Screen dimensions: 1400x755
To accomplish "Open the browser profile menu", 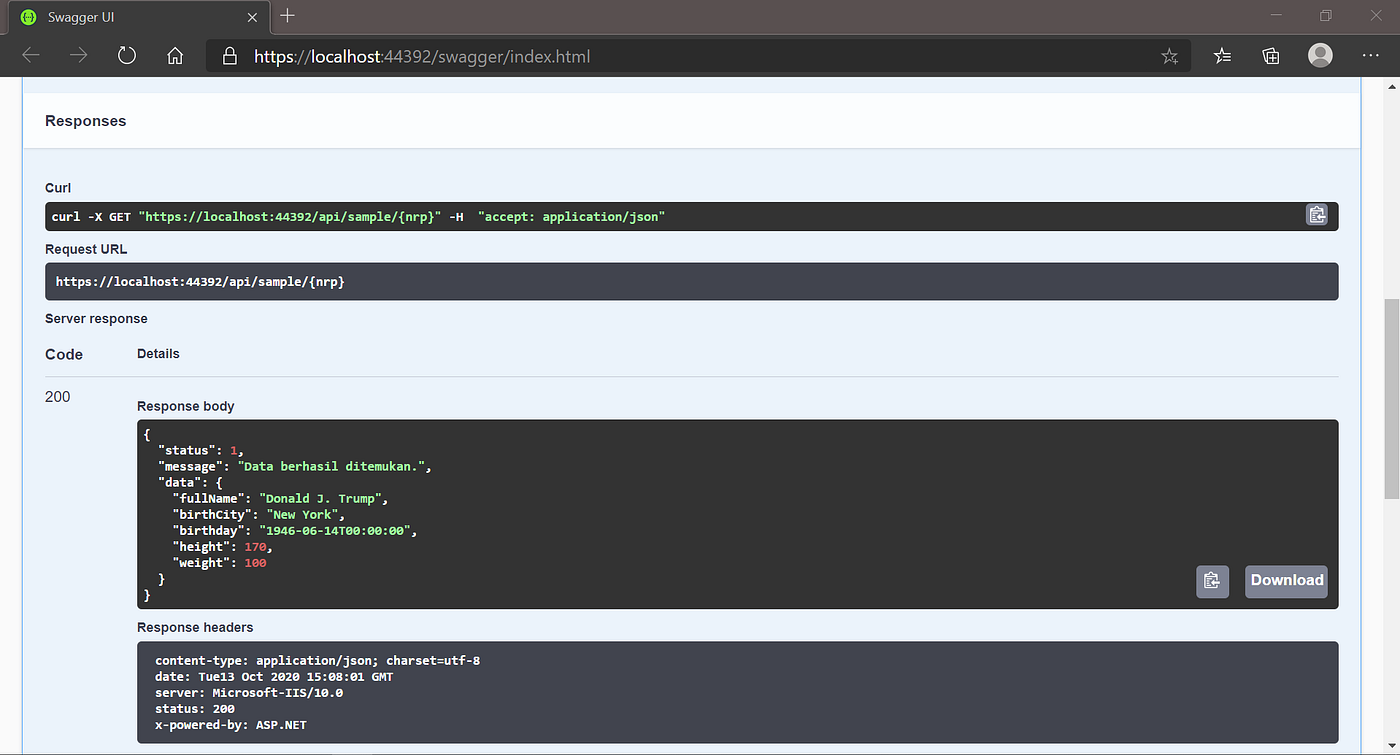I will (1320, 56).
